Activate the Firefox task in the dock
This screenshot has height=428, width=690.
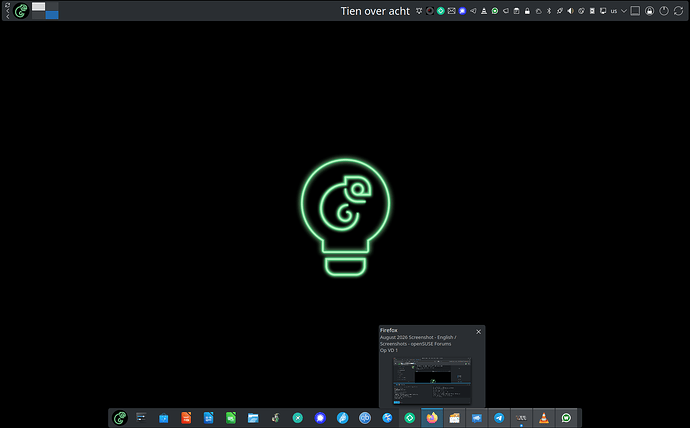coord(432,418)
